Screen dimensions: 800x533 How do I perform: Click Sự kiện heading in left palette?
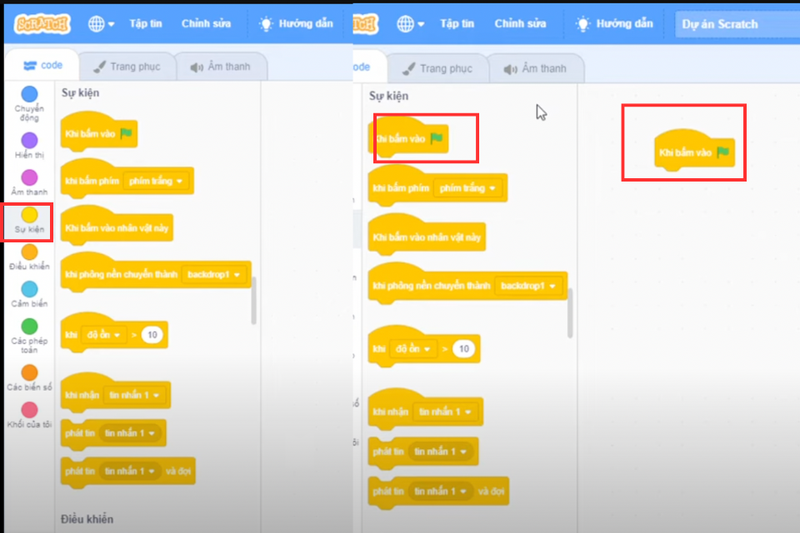pos(81,93)
